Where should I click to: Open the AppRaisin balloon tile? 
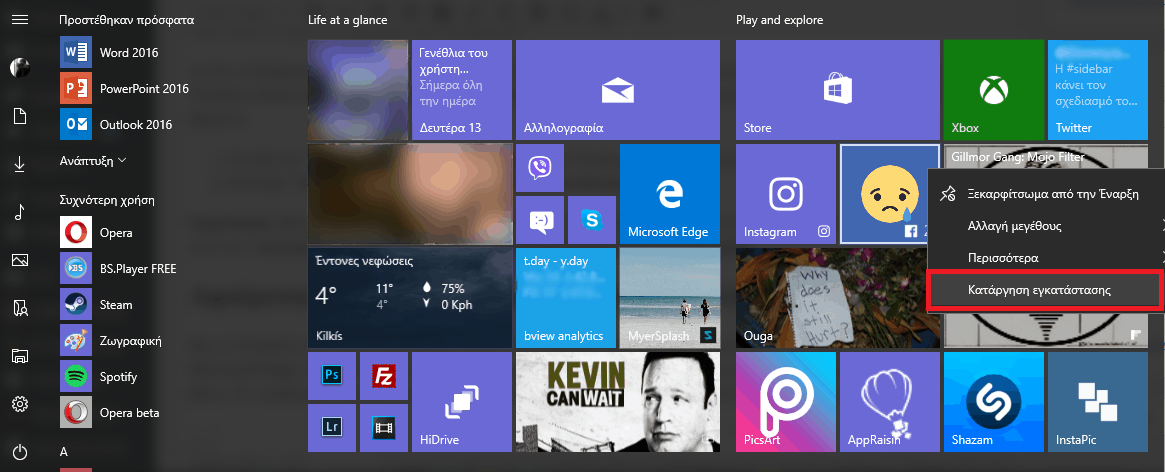[x=889, y=402]
